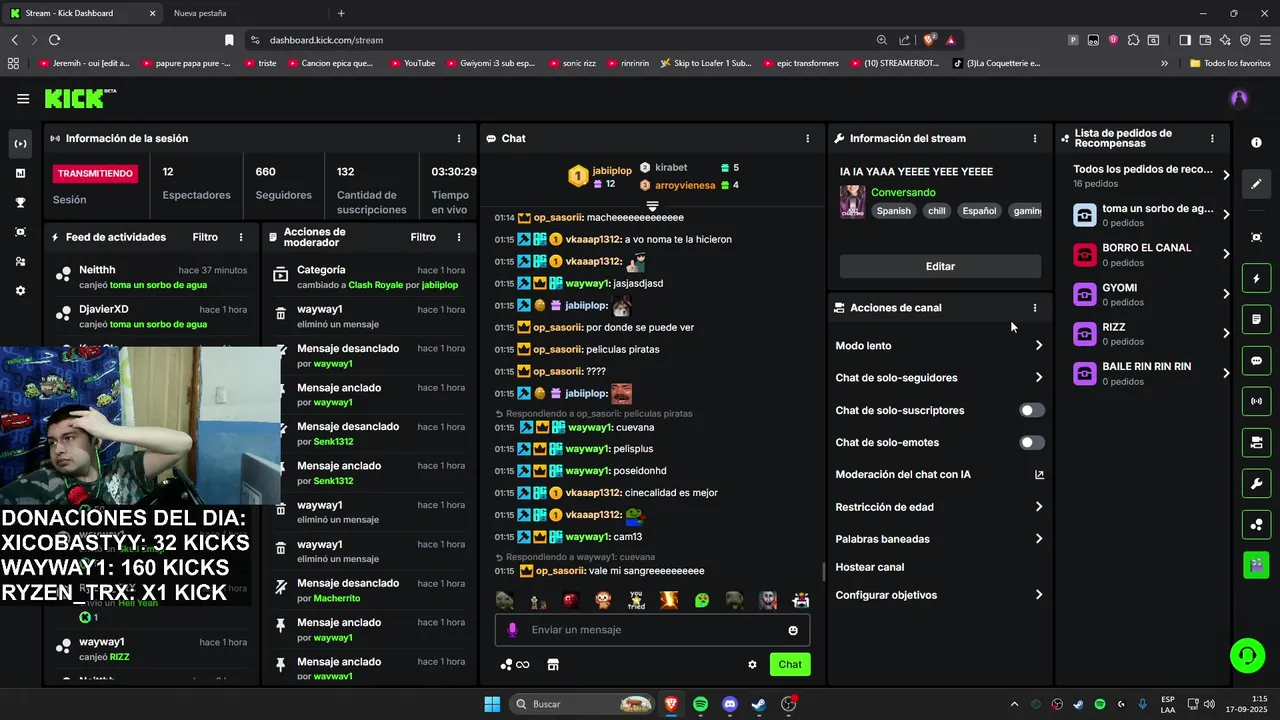
Task: Open the three-dot menu of Información del stream
Action: tap(1035, 138)
